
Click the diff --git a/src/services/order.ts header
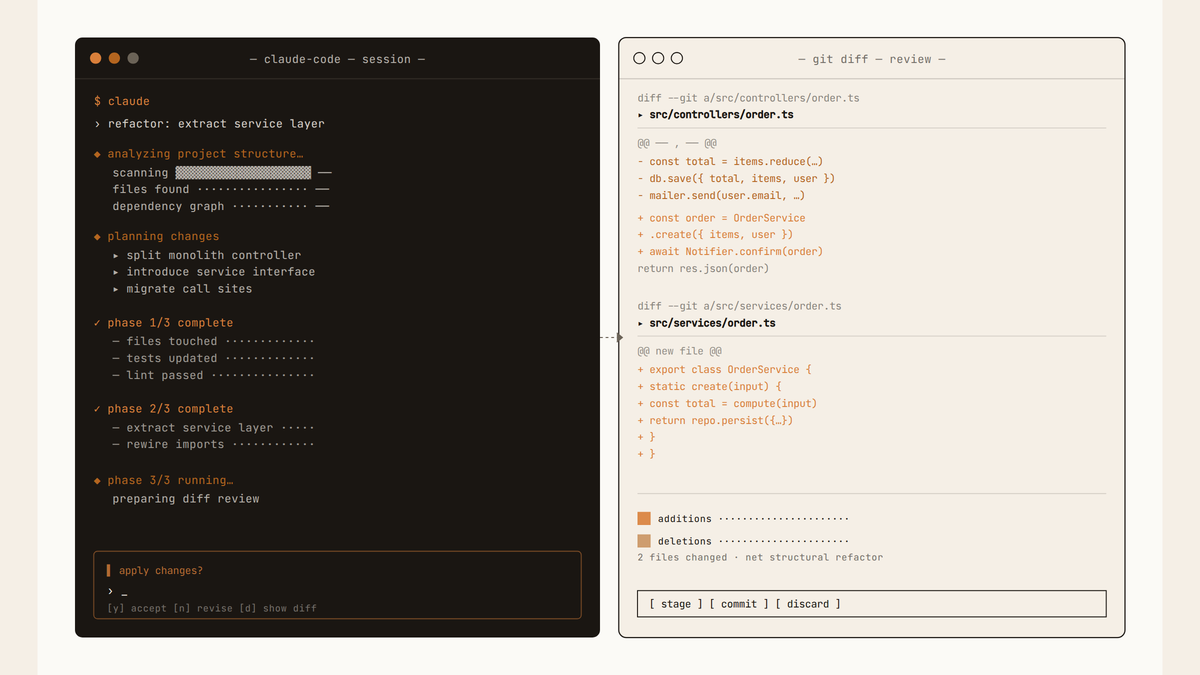[x=739, y=306]
